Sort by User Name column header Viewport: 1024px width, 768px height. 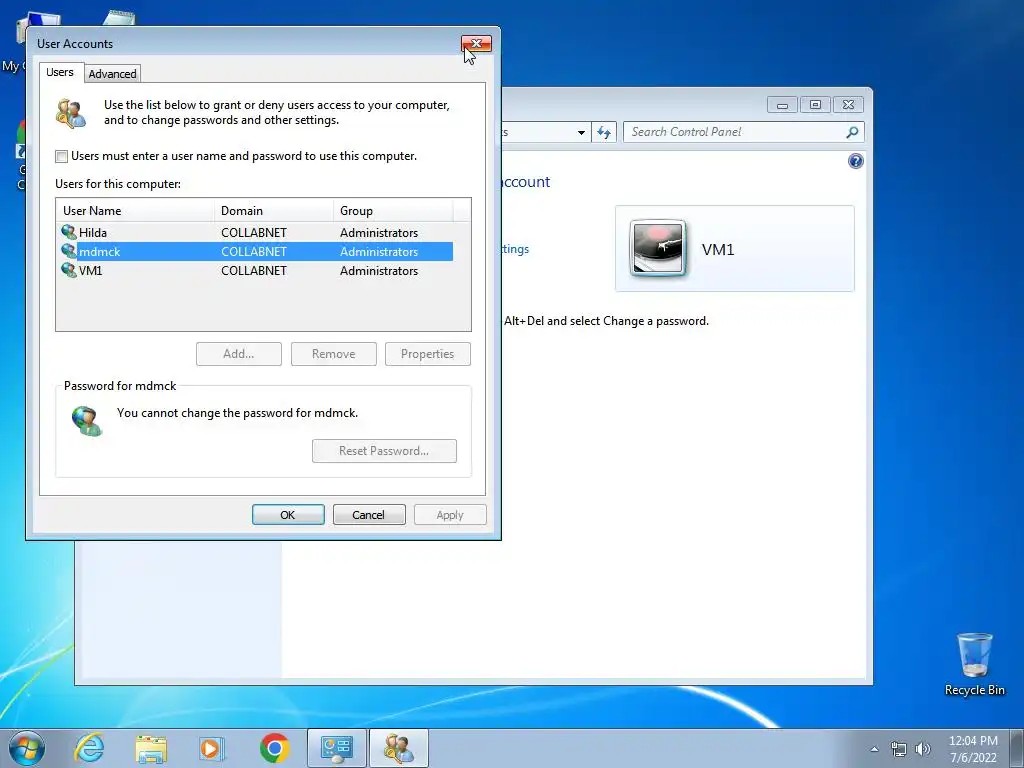(135, 210)
